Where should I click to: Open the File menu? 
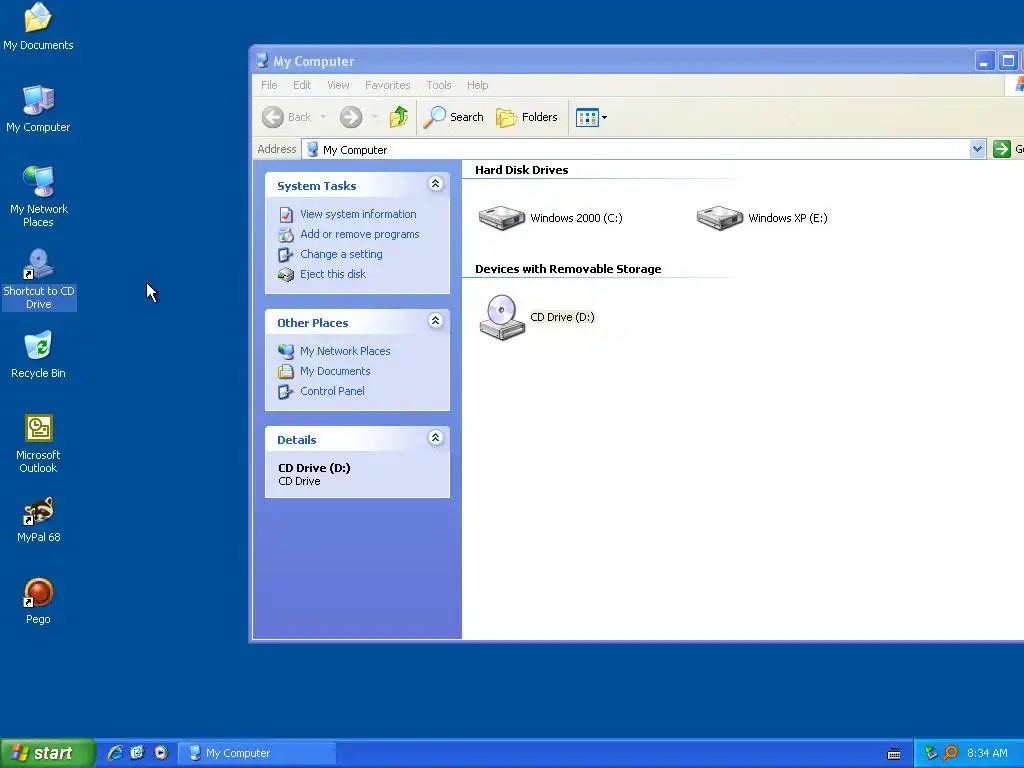click(269, 85)
